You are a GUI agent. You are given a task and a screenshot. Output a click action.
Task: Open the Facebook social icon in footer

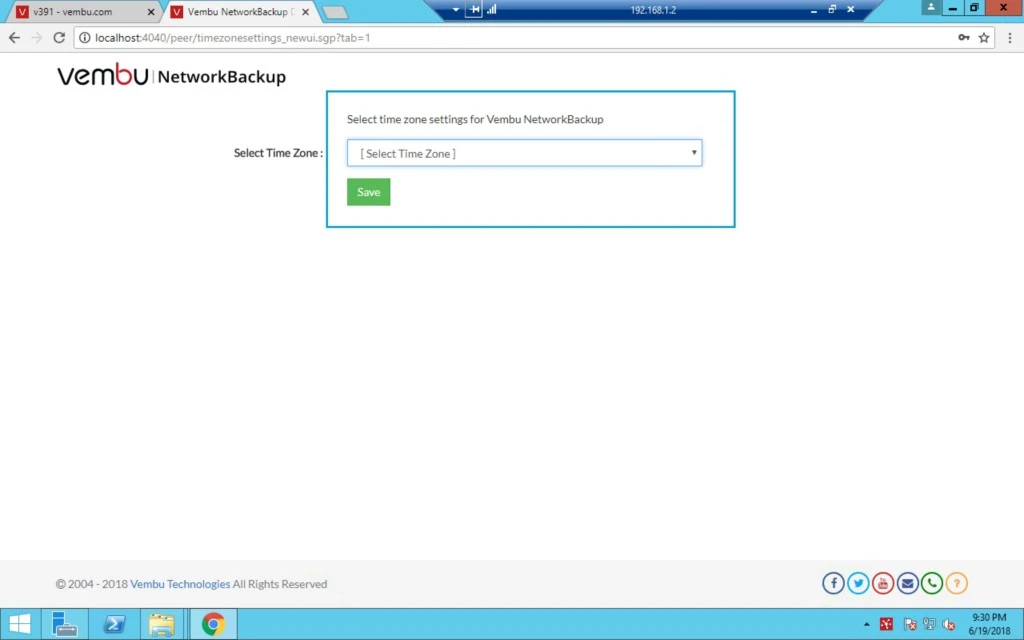pos(833,583)
